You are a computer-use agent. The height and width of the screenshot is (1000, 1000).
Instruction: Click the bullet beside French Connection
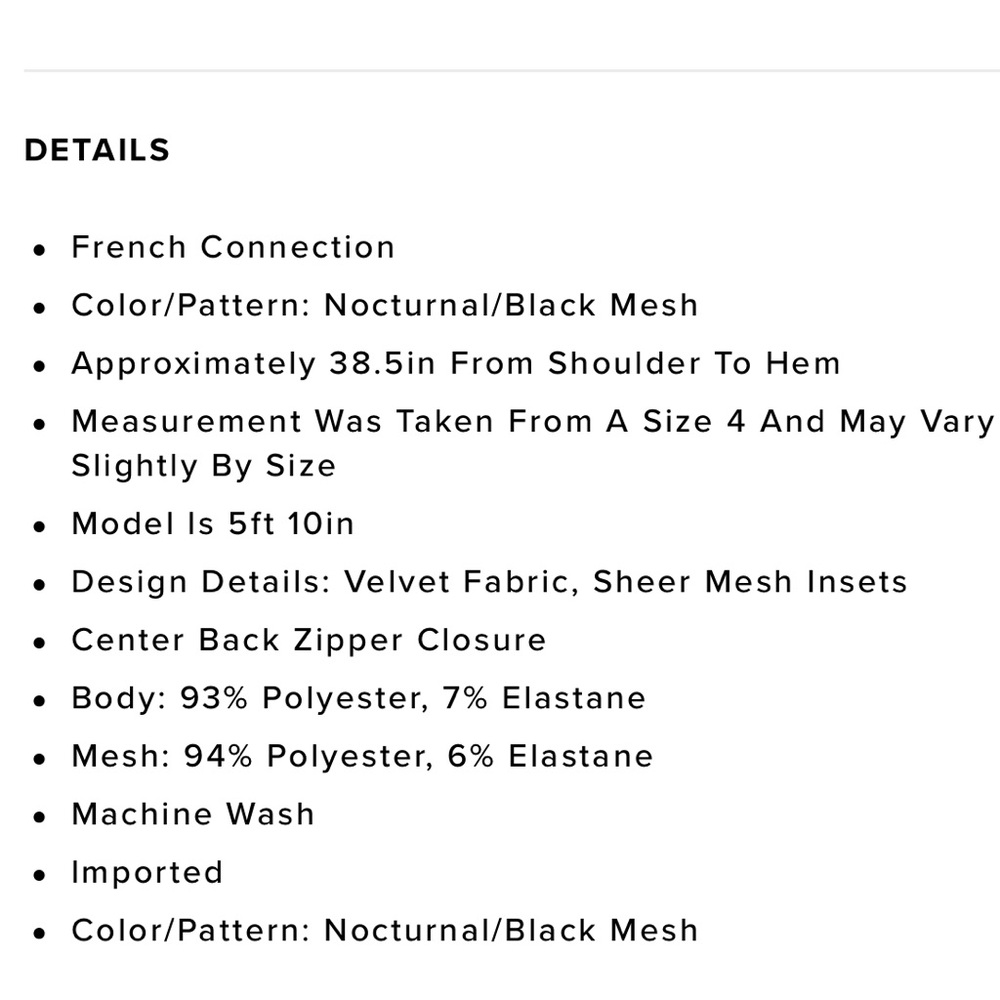pos(39,249)
